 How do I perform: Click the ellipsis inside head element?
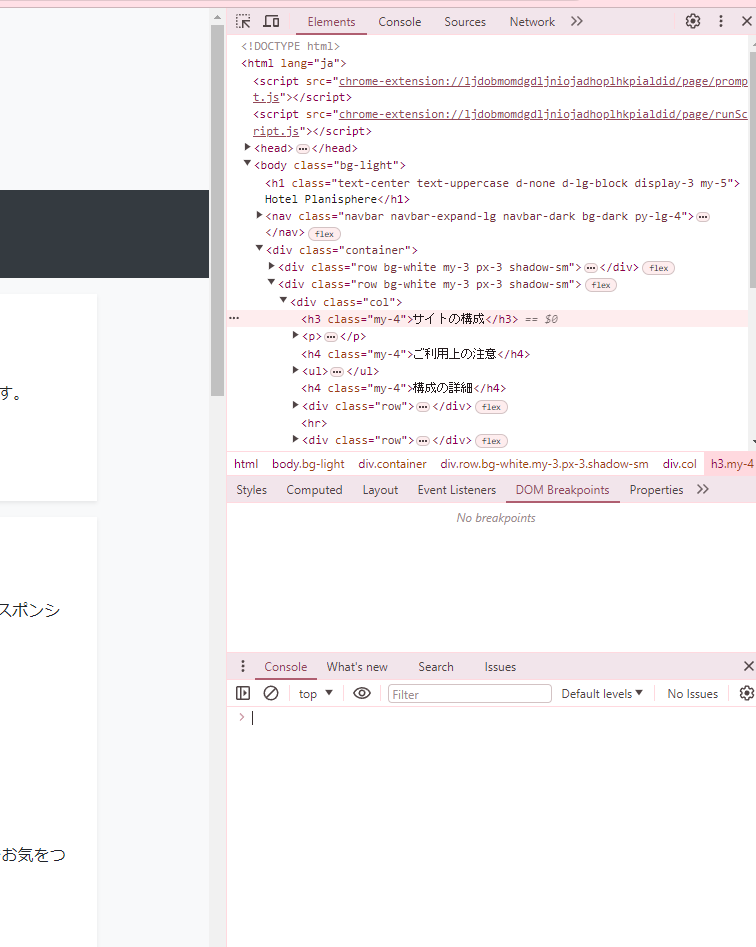(303, 149)
